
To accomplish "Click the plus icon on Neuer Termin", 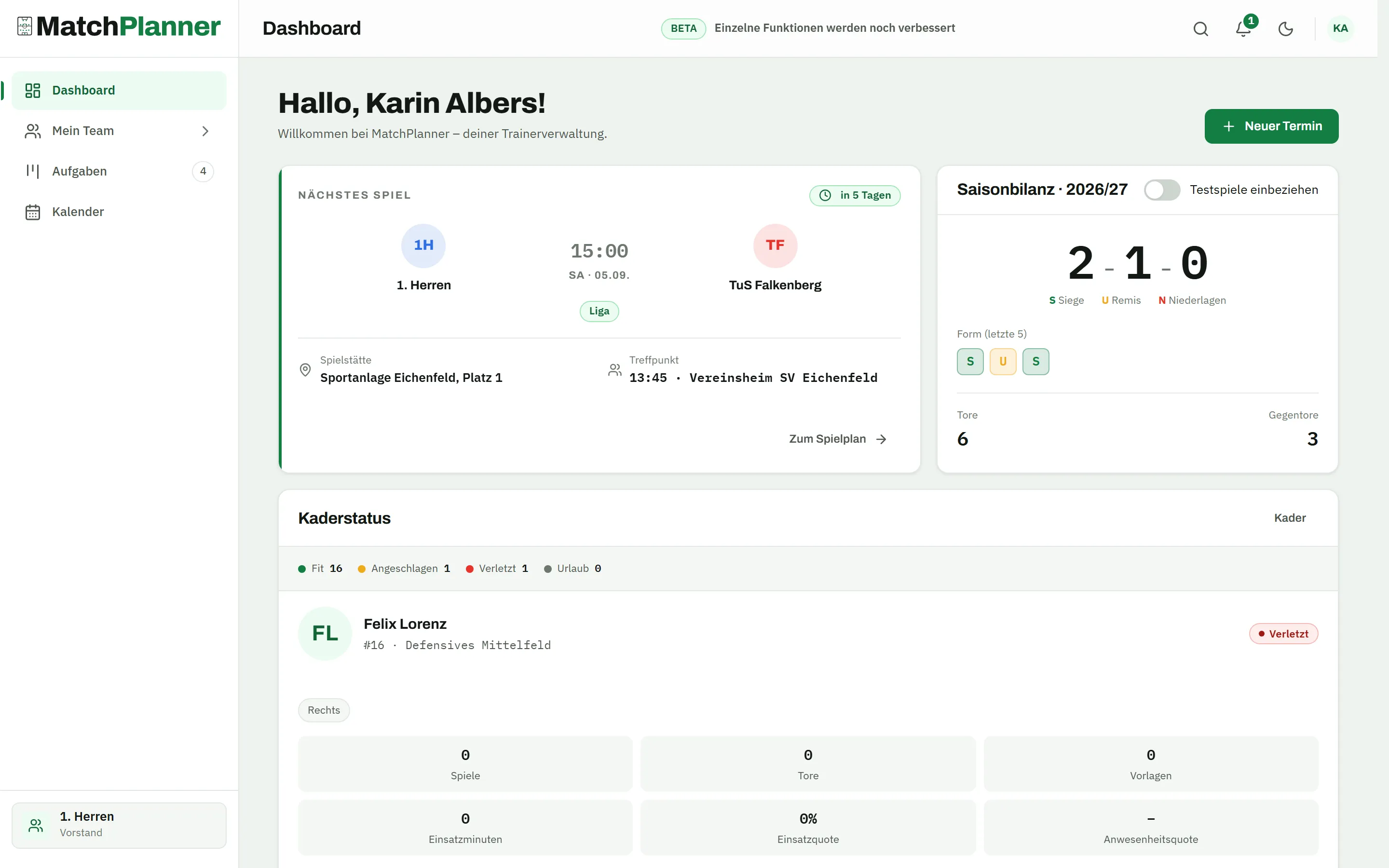I will click(x=1228, y=126).
